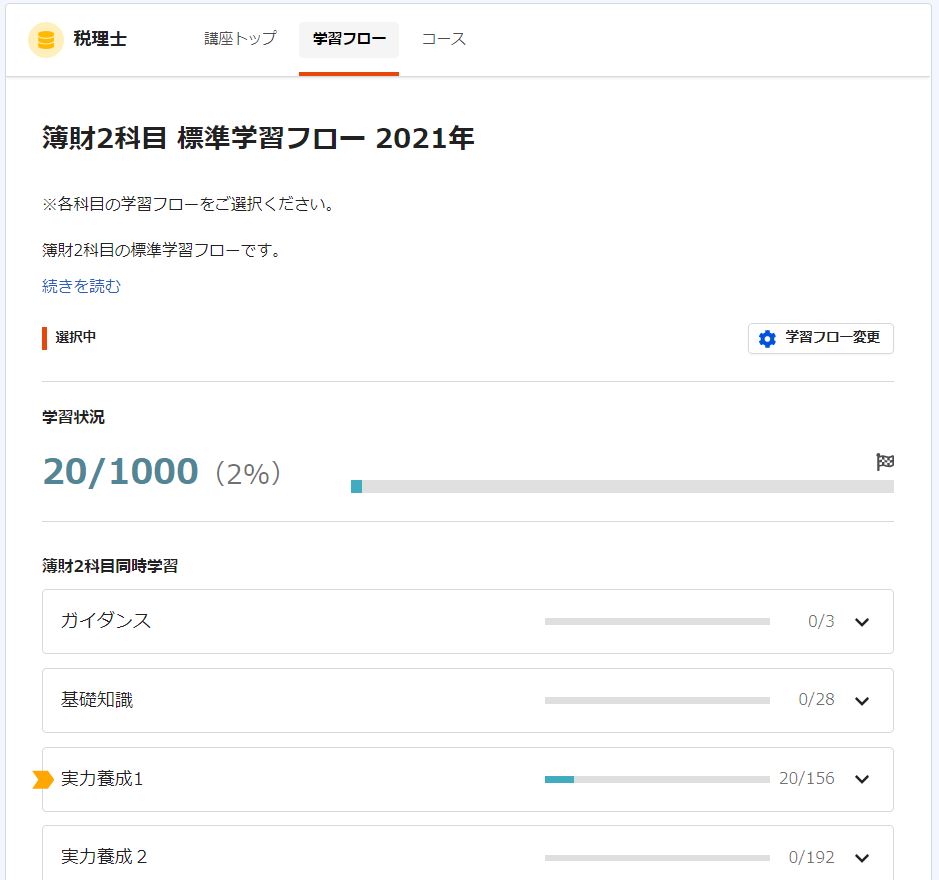Select the orange arrow marker beside 実力養成1
The image size is (939, 880).
pyautogui.click(x=44, y=779)
